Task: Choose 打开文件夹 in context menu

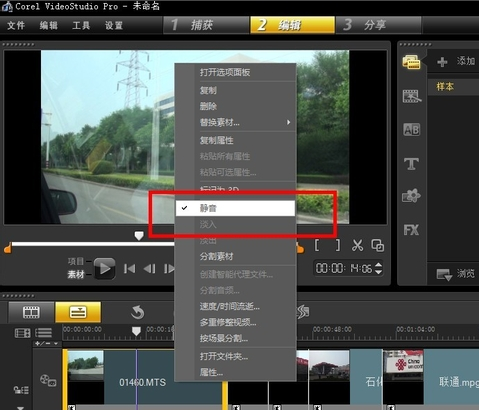Action: pyautogui.click(x=224, y=356)
